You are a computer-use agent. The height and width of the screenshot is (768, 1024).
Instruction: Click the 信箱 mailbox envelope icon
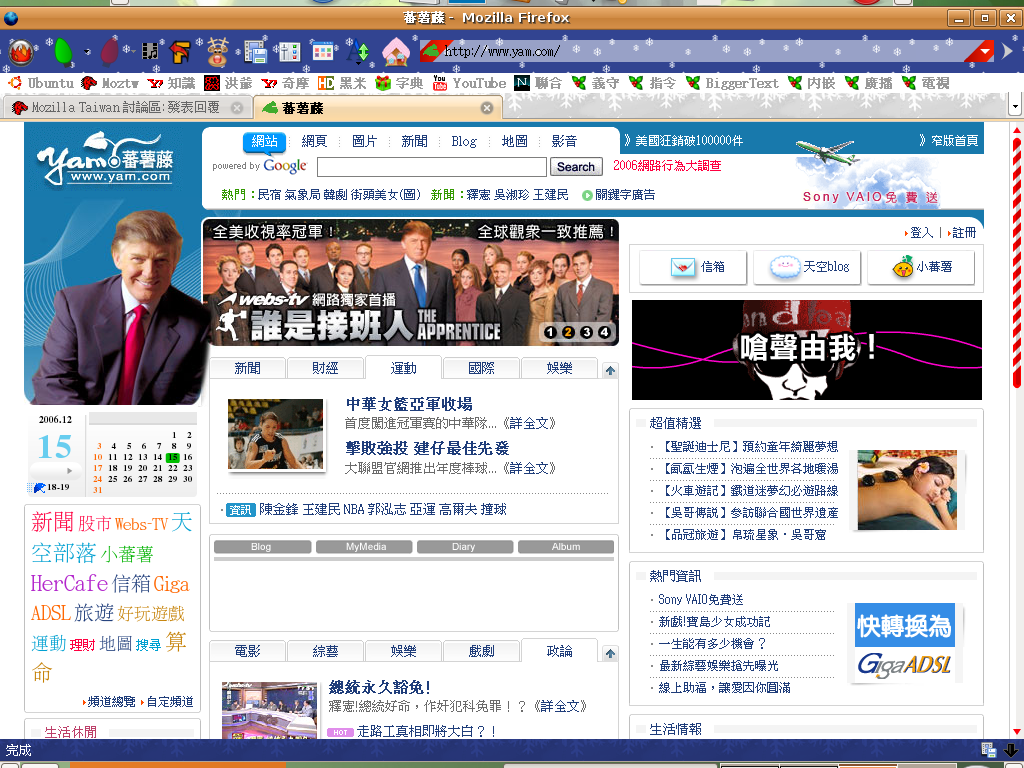[683, 267]
